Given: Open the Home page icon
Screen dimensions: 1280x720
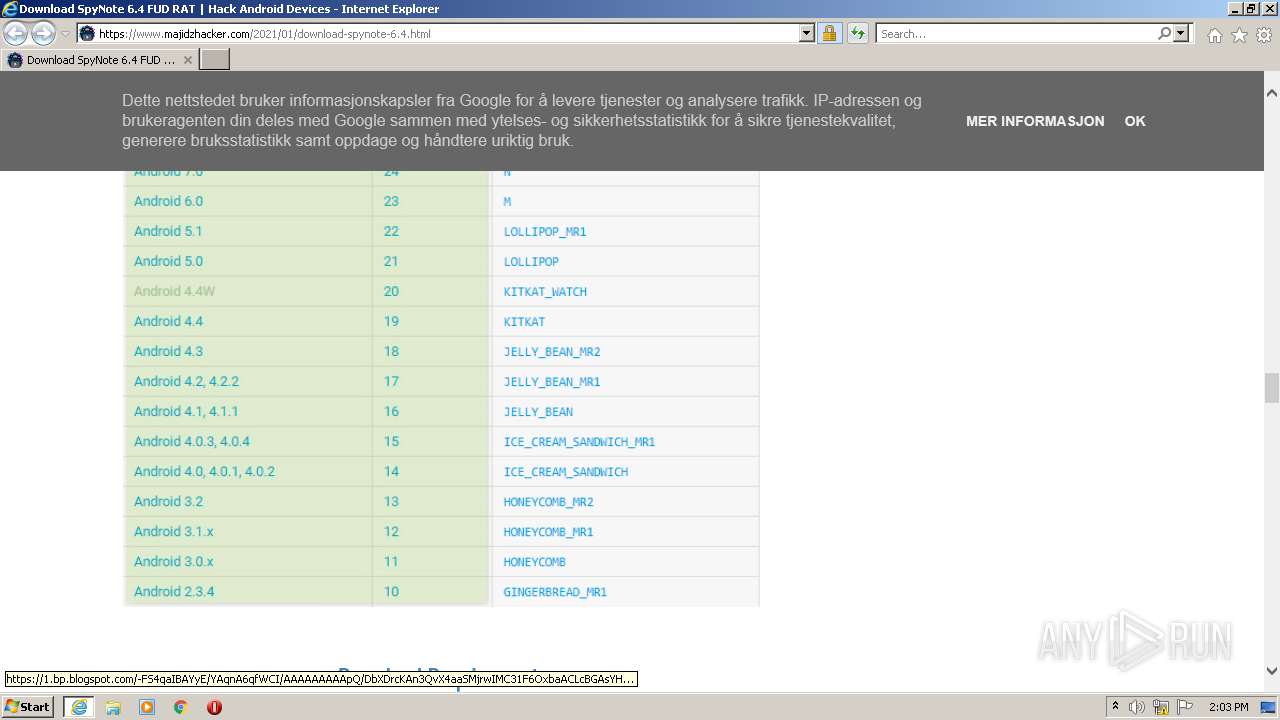Looking at the screenshot, I should 1214,35.
